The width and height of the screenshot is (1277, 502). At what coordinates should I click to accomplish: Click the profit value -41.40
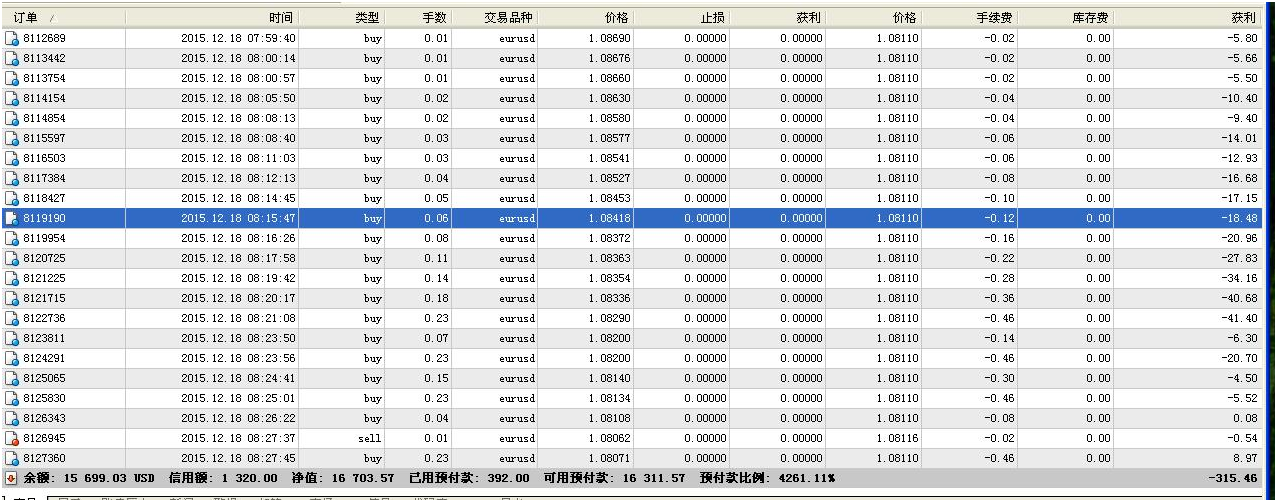tap(1238, 318)
